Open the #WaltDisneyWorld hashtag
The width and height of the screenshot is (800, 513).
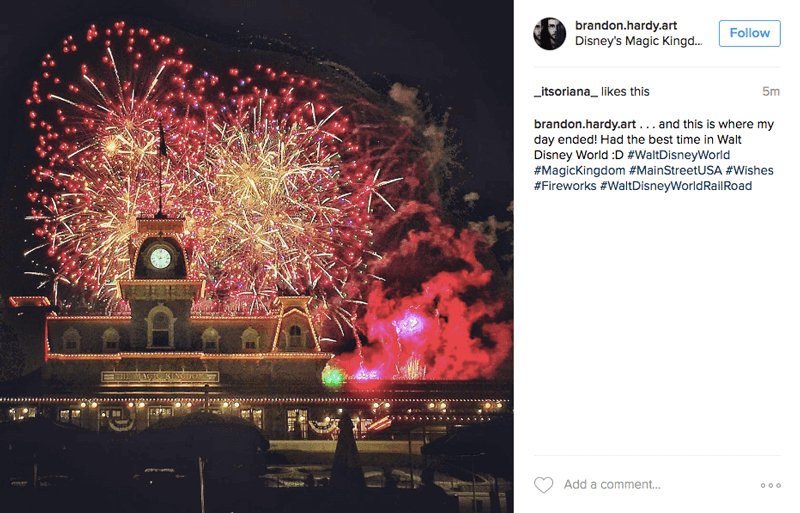tap(679, 155)
